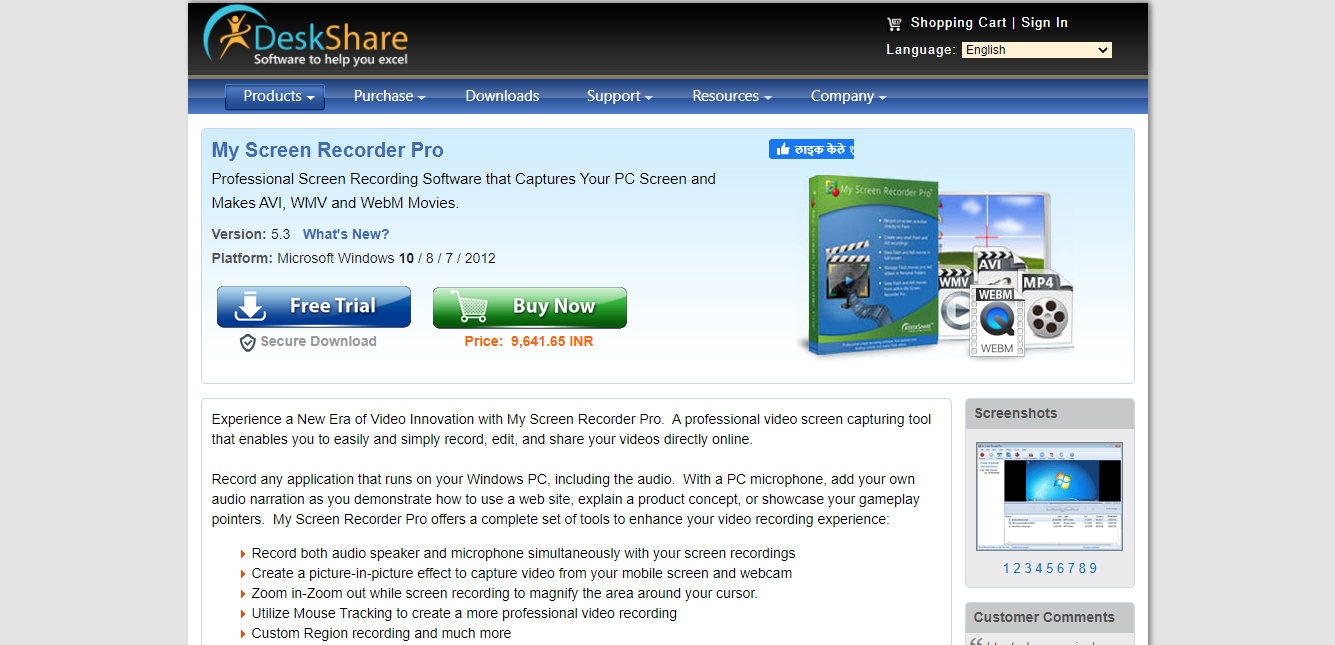
Task: Open the screenshot preview thumbnail
Action: coord(1049,496)
